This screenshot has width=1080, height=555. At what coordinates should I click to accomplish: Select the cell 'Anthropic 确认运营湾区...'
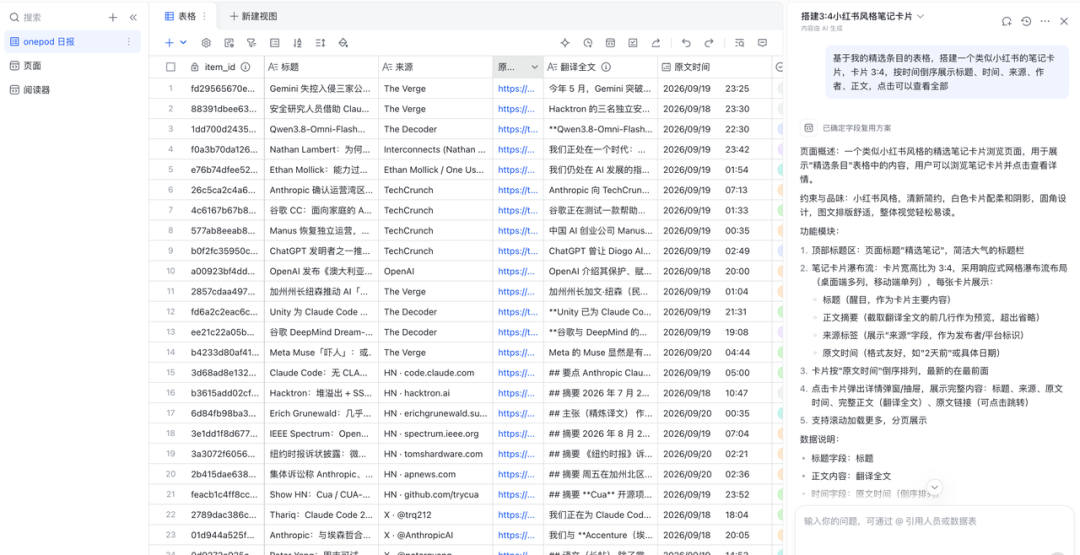322,190
